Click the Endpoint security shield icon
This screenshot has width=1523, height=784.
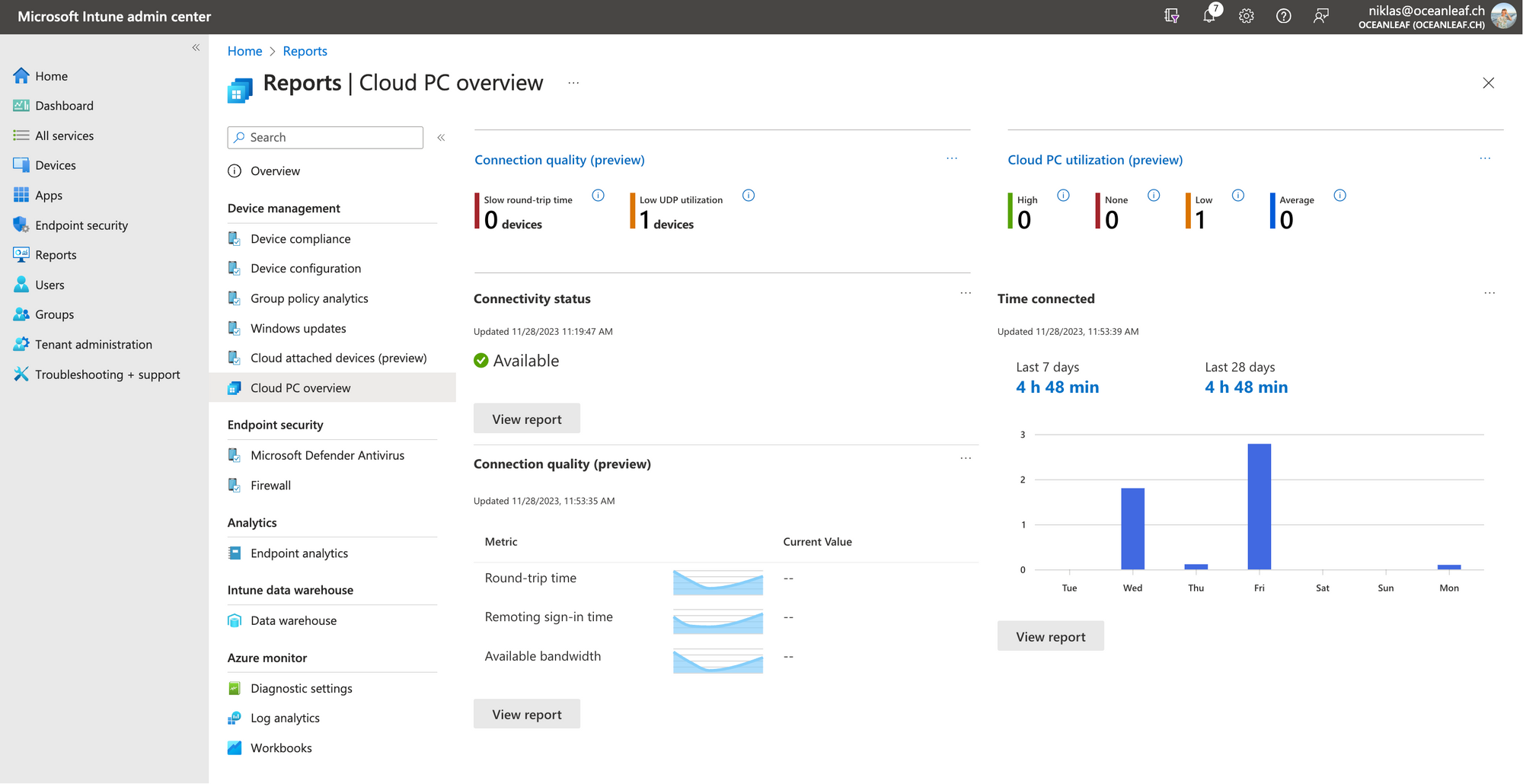[21, 225]
